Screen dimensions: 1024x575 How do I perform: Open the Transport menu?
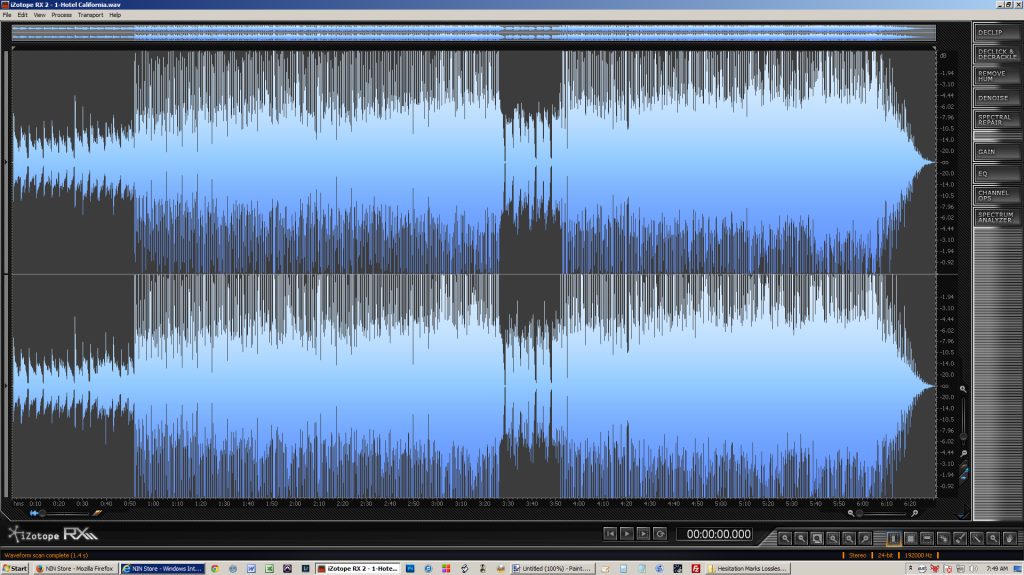[90, 14]
